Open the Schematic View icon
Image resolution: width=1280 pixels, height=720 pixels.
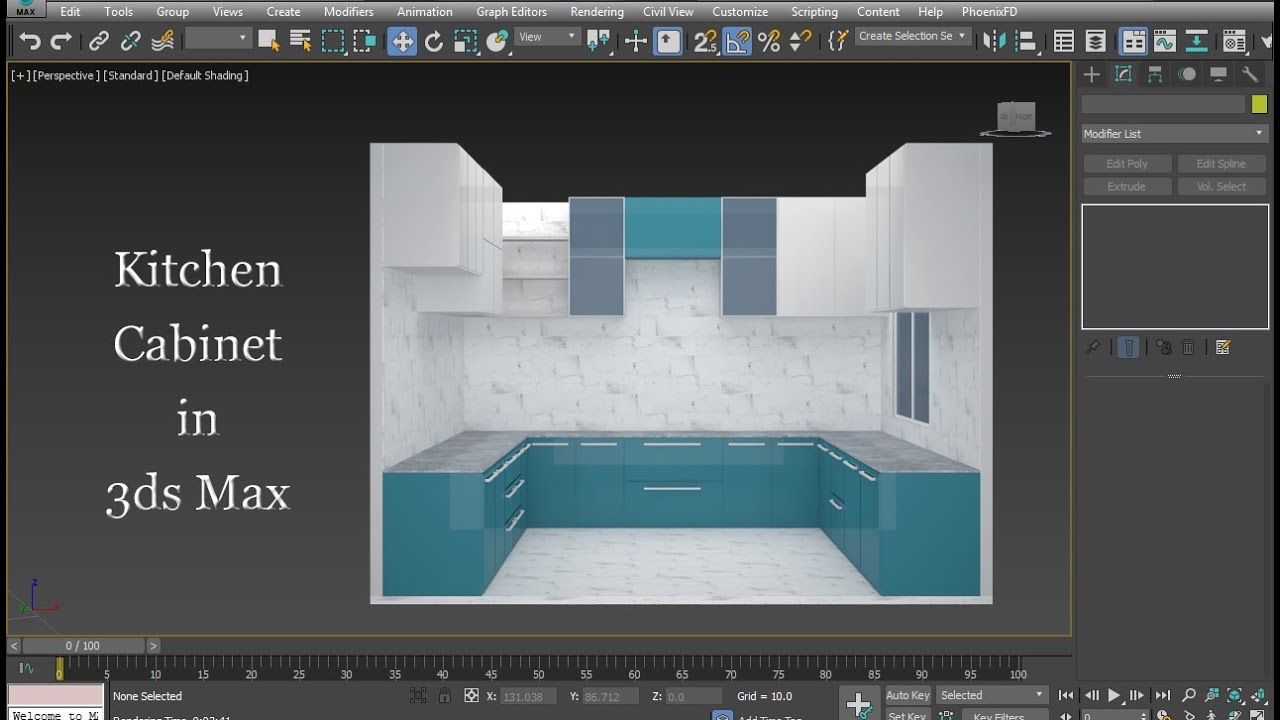[1196, 41]
